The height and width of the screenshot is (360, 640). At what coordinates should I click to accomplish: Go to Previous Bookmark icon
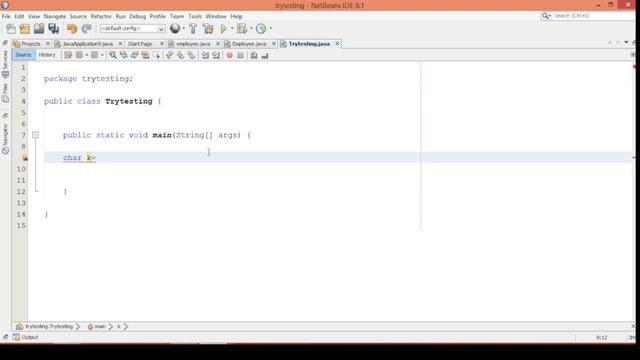(x=169, y=55)
